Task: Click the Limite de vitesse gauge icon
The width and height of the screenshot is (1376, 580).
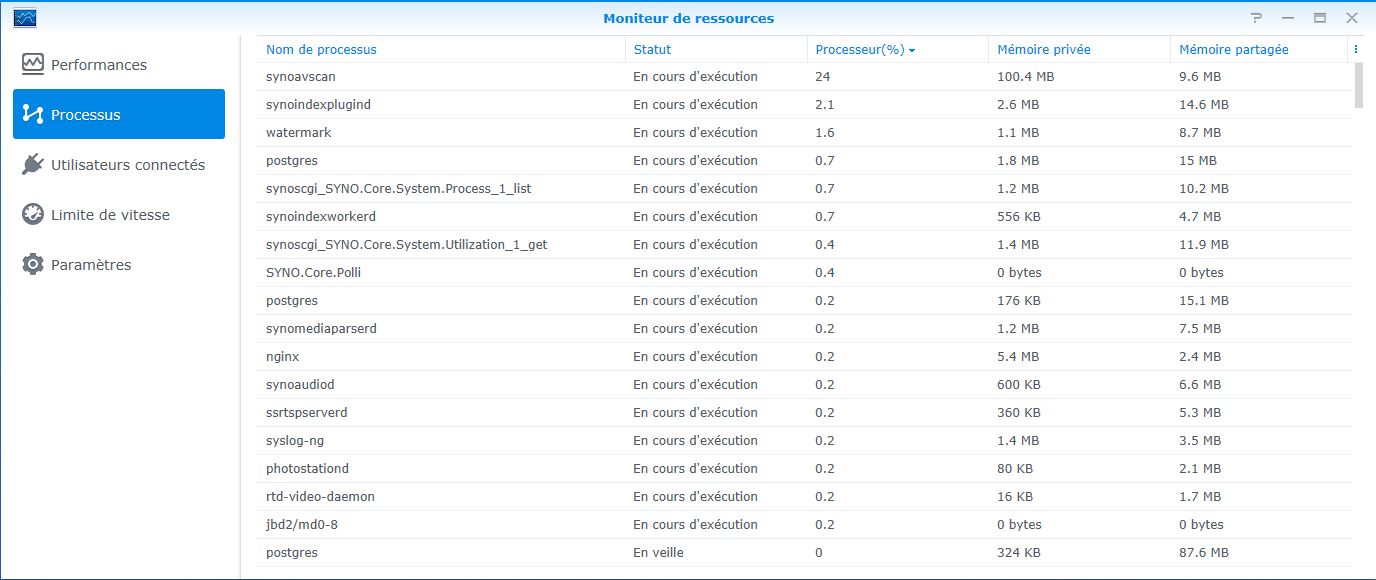Action: click(x=33, y=214)
